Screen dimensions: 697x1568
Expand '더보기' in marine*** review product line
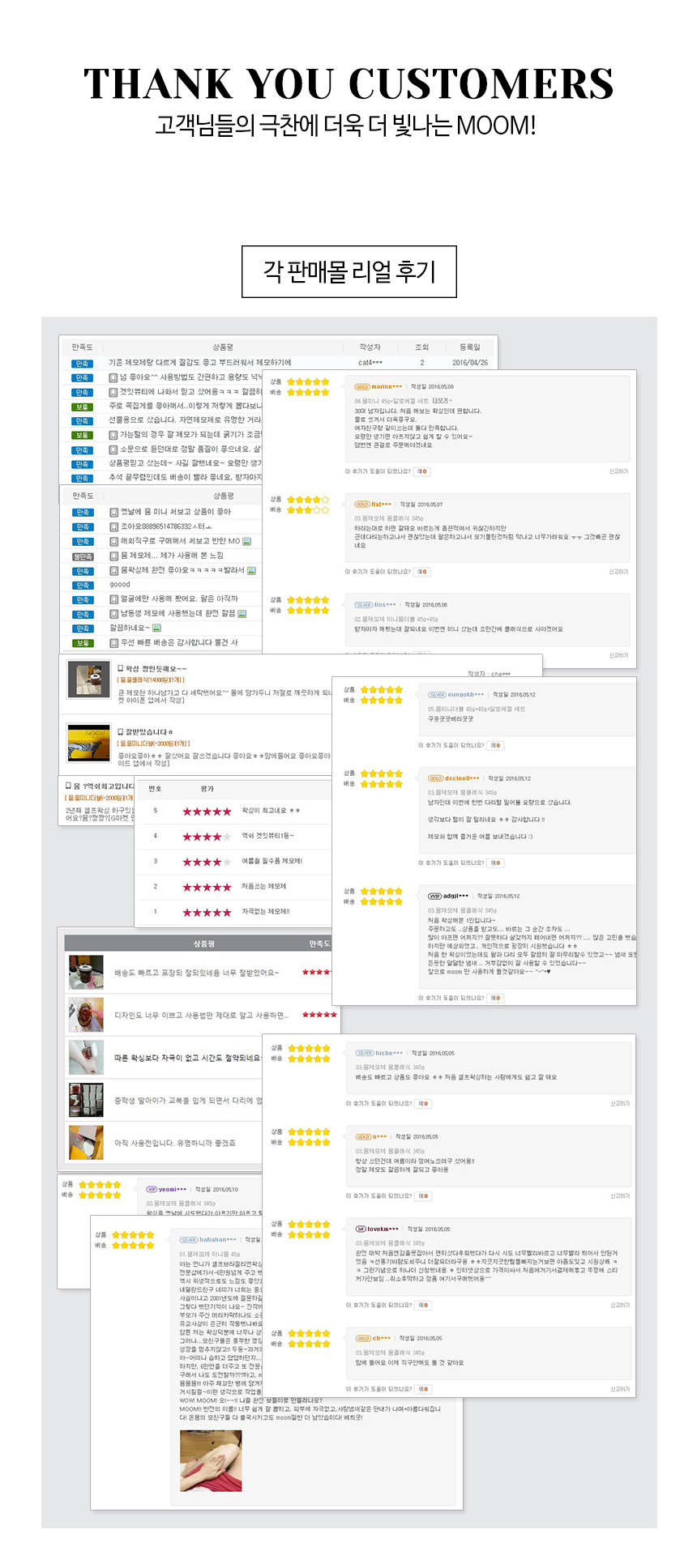coord(441,401)
